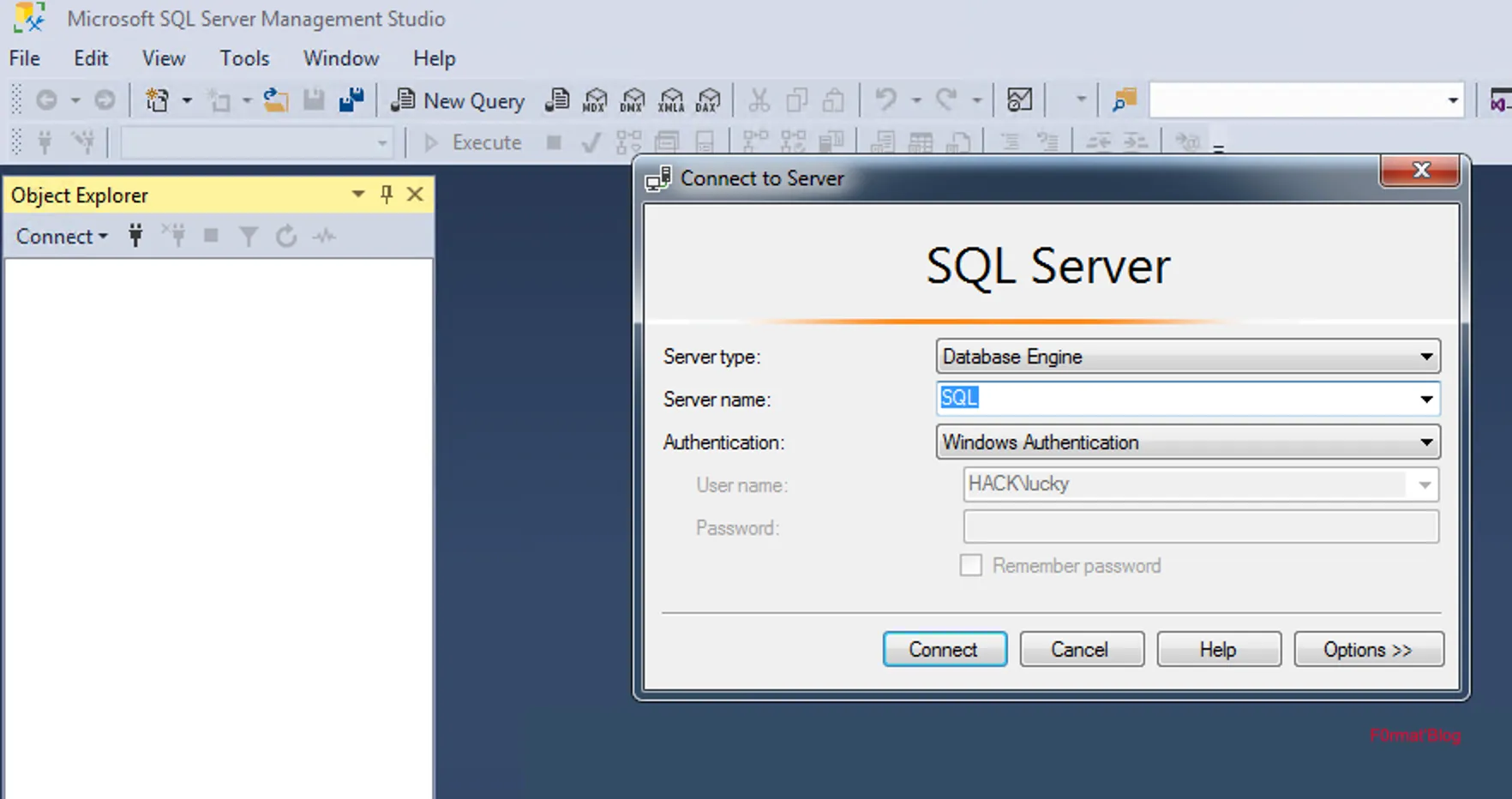Click the MDX query icon
1512x799 pixels.
(594, 101)
